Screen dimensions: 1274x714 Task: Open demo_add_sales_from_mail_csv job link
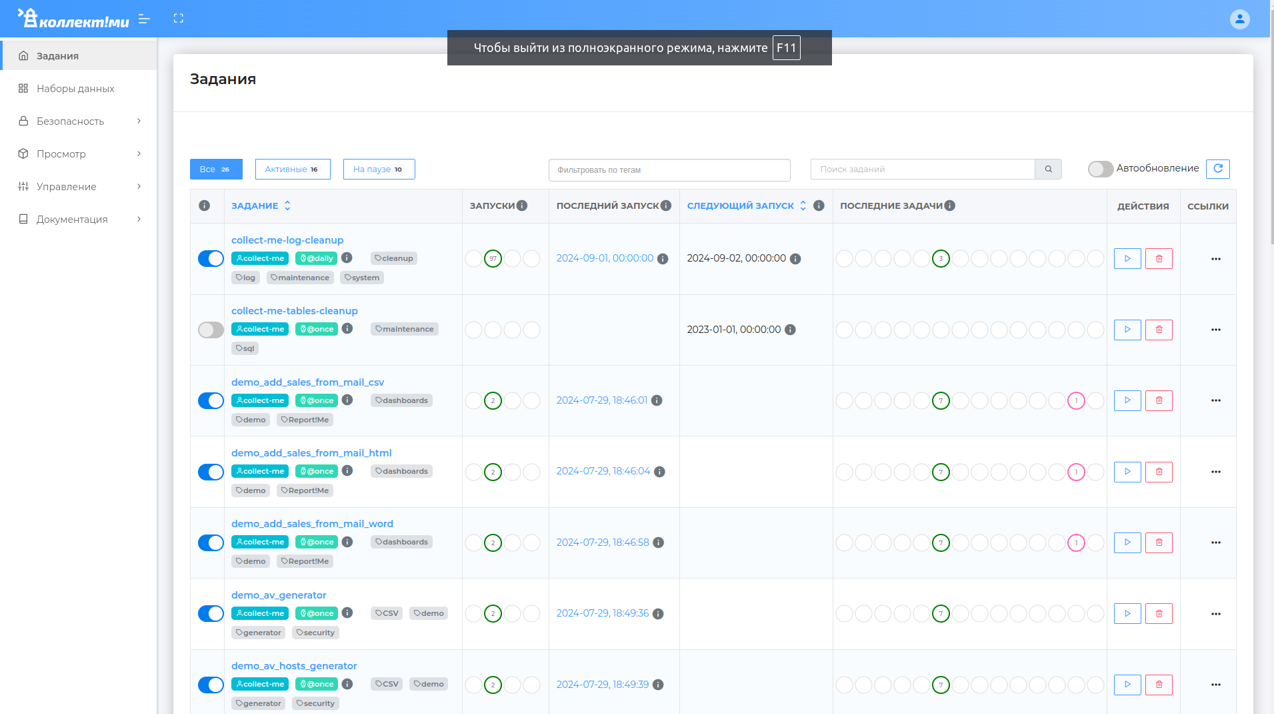point(307,382)
